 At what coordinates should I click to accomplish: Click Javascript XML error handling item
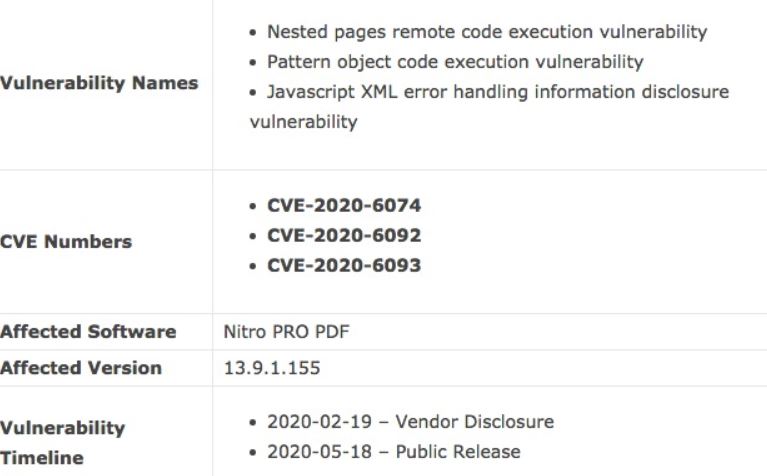pos(489,107)
